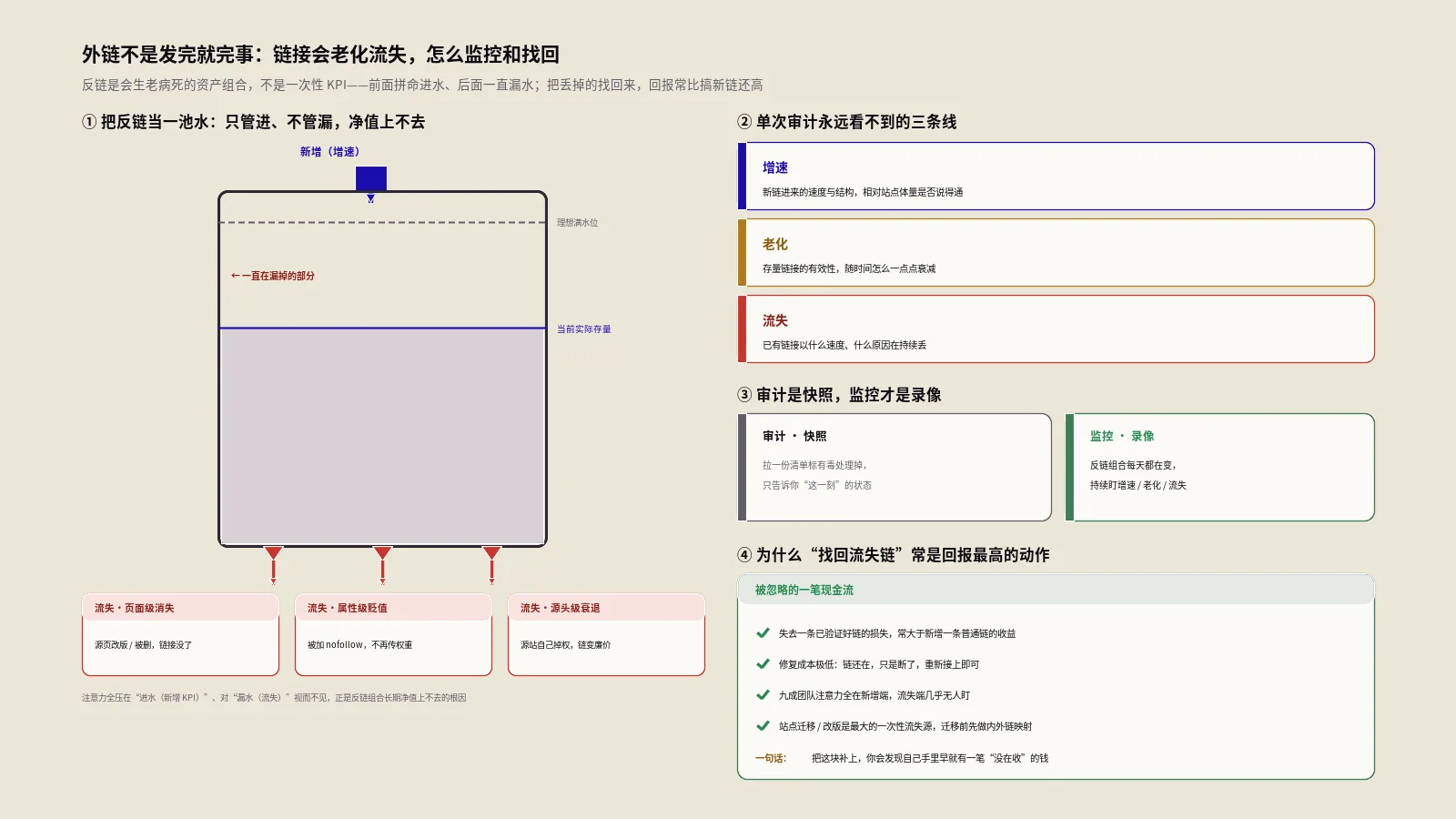1456x819 pixels.
Task: Click the red '←一直在漏掉的部分' annotation
Action: 272,276
